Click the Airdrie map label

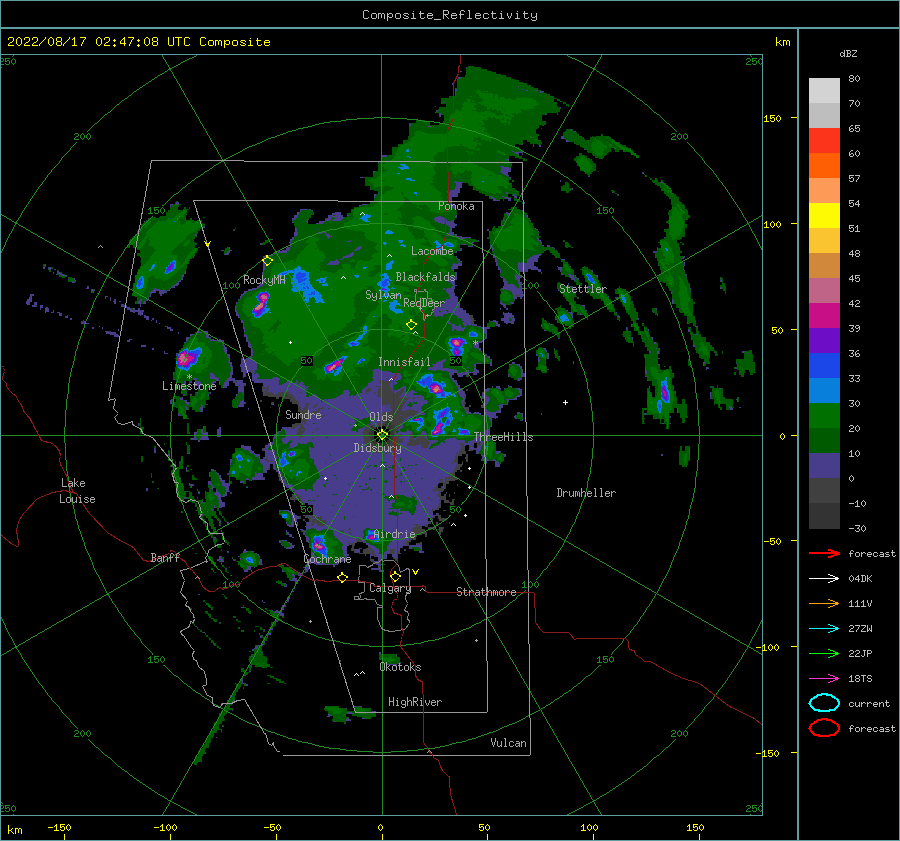click(394, 534)
